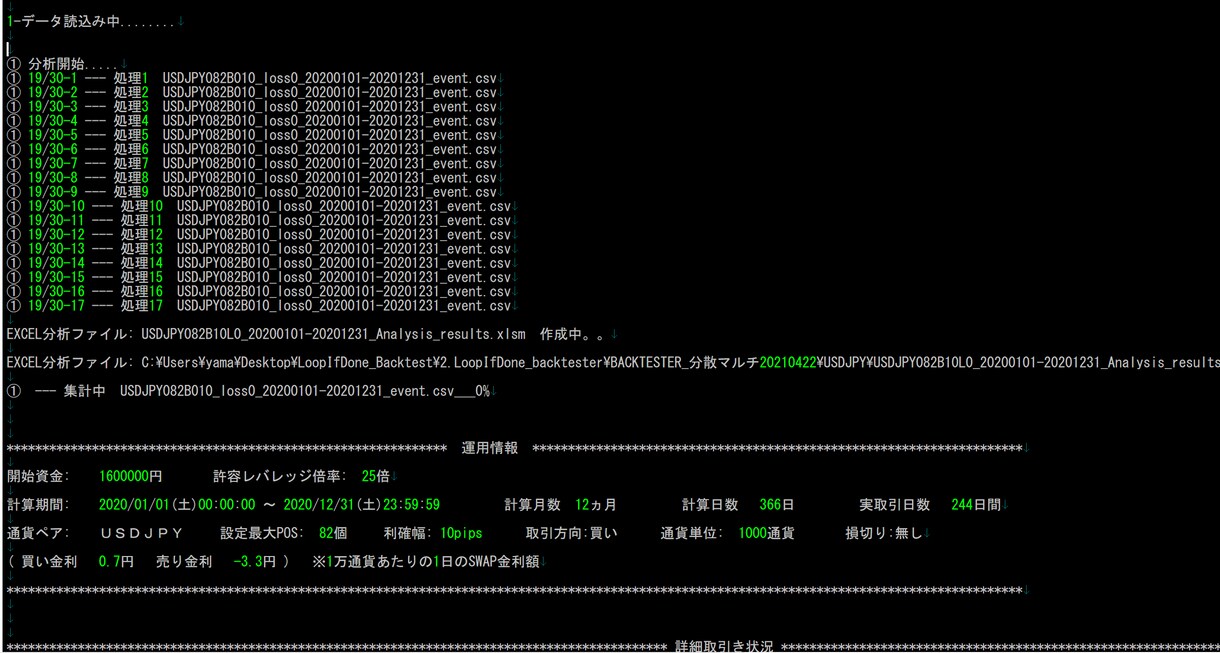
Task: Select the "Analysis_results.xlsm 作成中" line
Action: 307,332
